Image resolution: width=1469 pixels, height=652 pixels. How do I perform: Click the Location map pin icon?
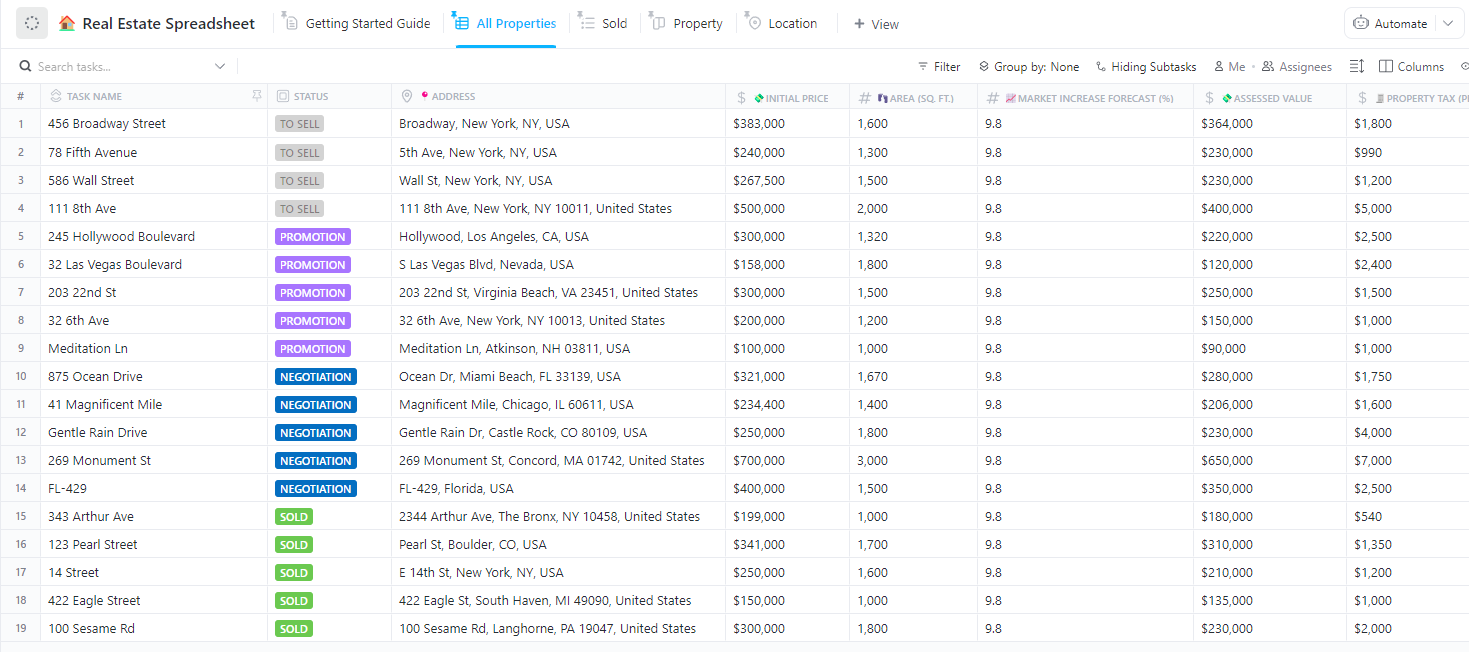753,22
